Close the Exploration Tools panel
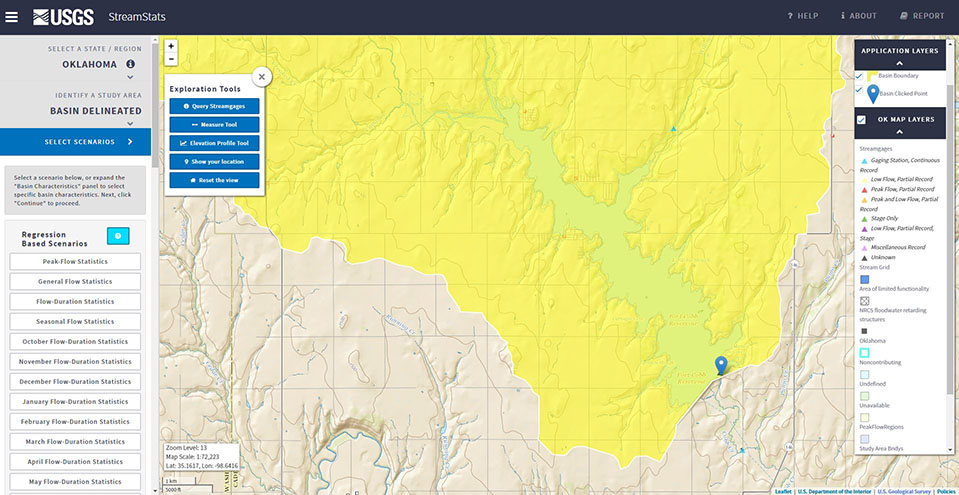The width and height of the screenshot is (959, 495). (x=261, y=76)
